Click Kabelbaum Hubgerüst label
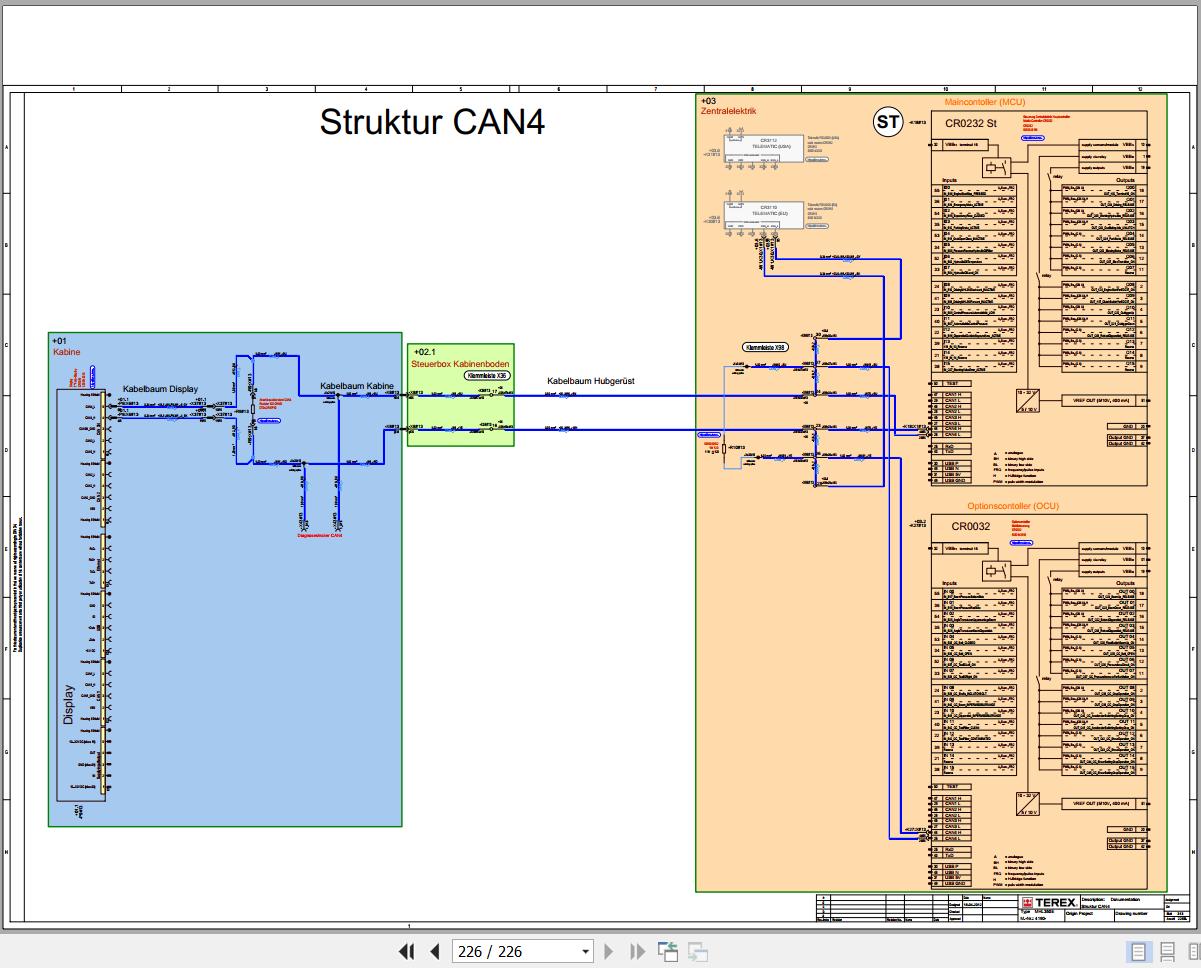 click(x=591, y=381)
